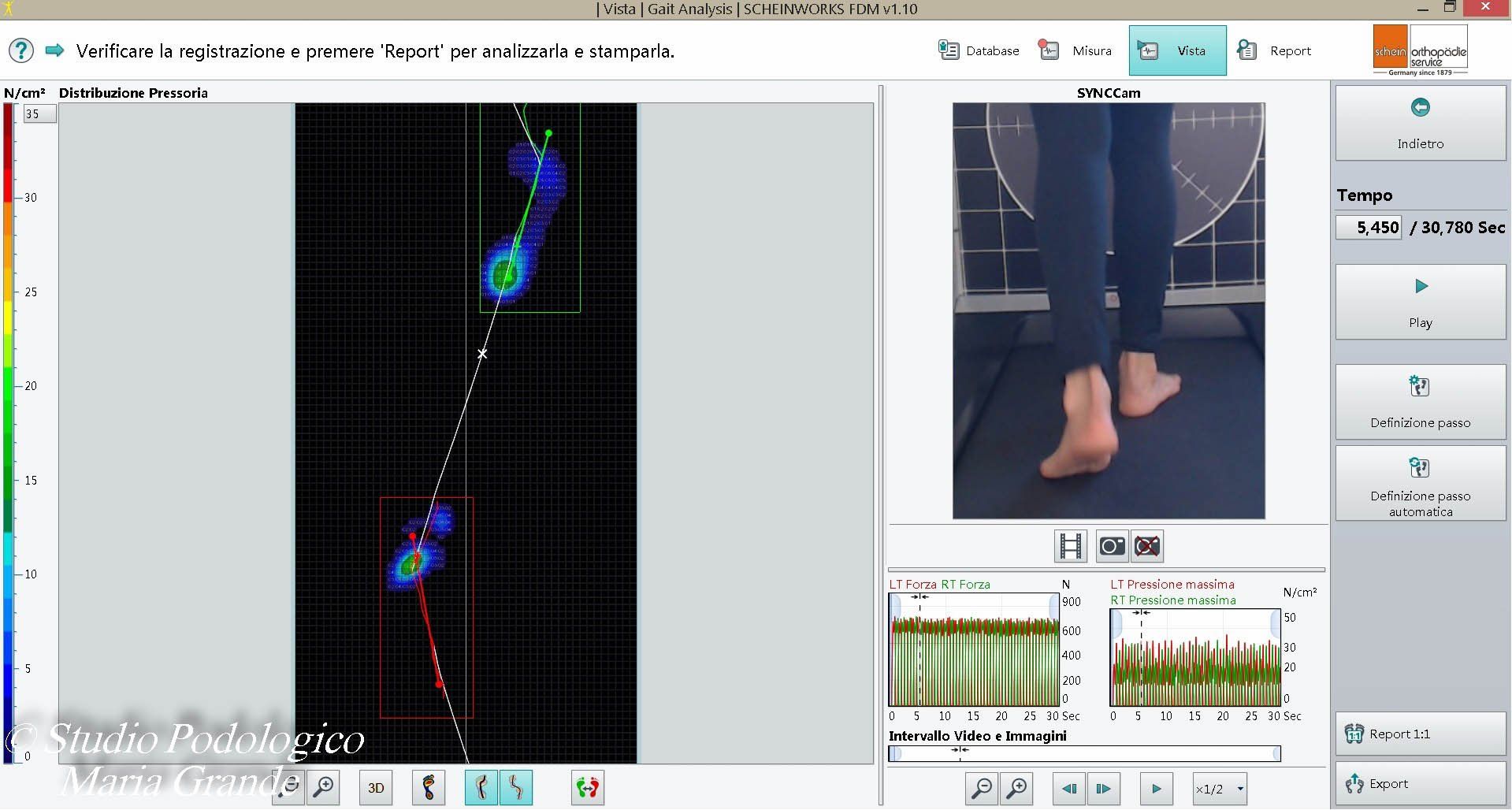Open the Database tab
Image resolution: width=1512 pixels, height=810 pixels.
pyautogui.click(x=979, y=50)
